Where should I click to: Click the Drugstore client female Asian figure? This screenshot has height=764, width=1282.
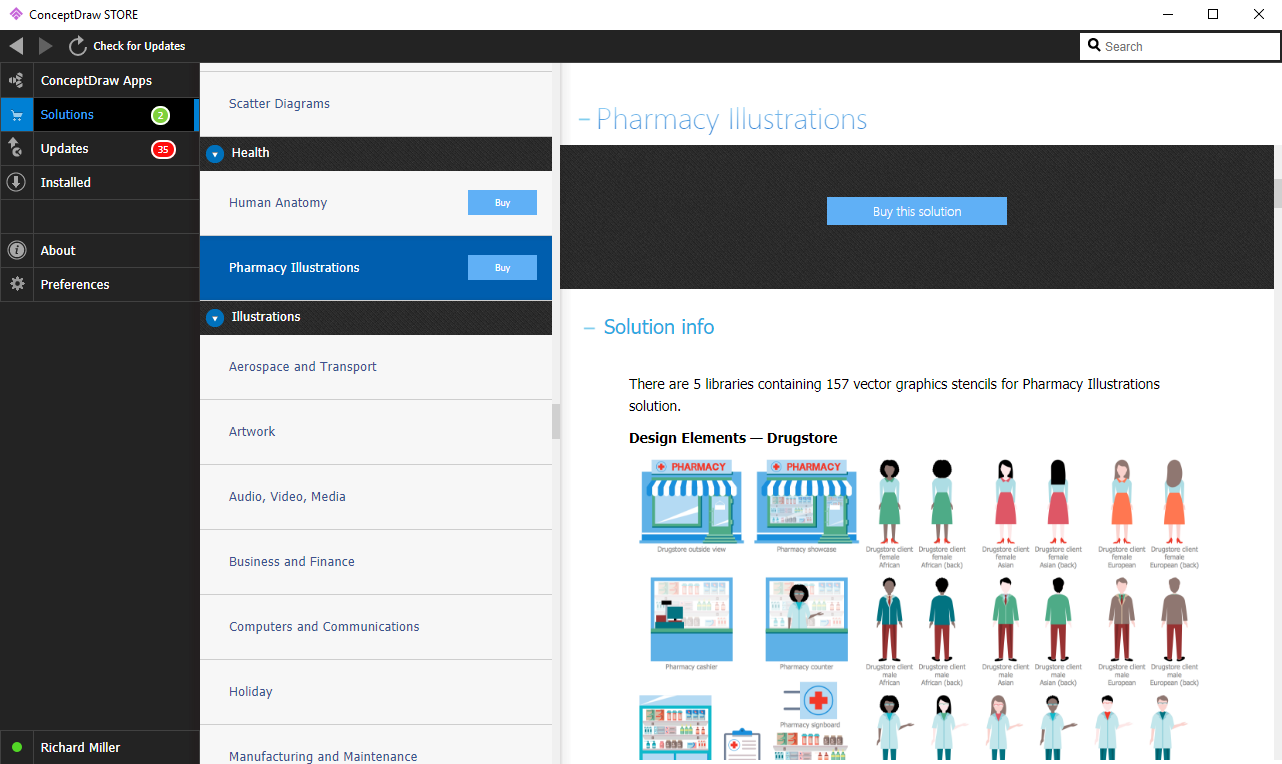pos(1006,501)
